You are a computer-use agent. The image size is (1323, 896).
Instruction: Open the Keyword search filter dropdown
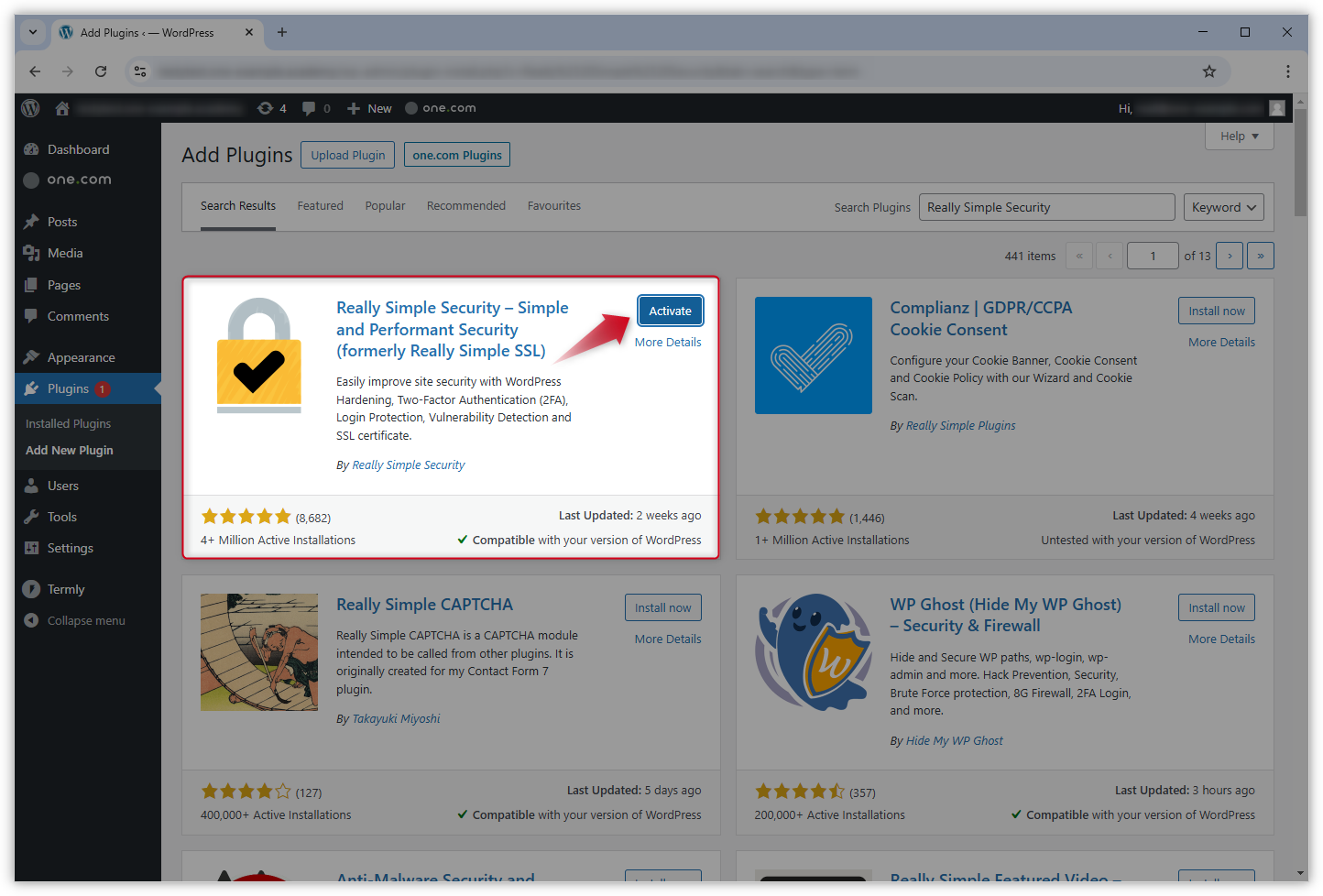click(x=1223, y=207)
